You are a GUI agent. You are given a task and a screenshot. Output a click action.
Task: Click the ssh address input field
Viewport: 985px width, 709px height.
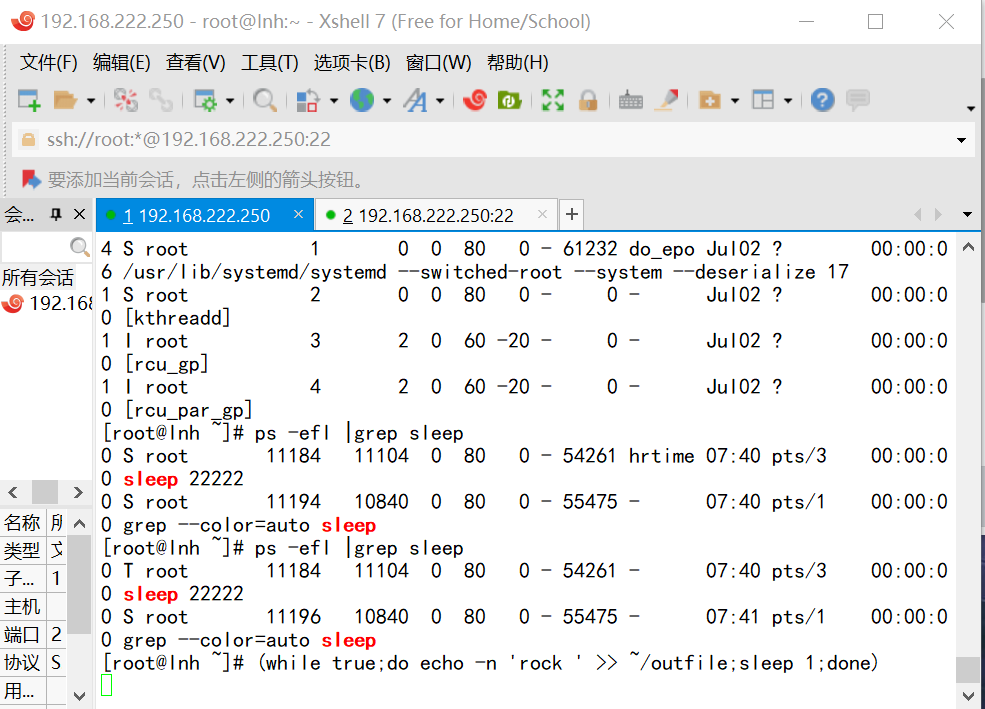point(493,139)
